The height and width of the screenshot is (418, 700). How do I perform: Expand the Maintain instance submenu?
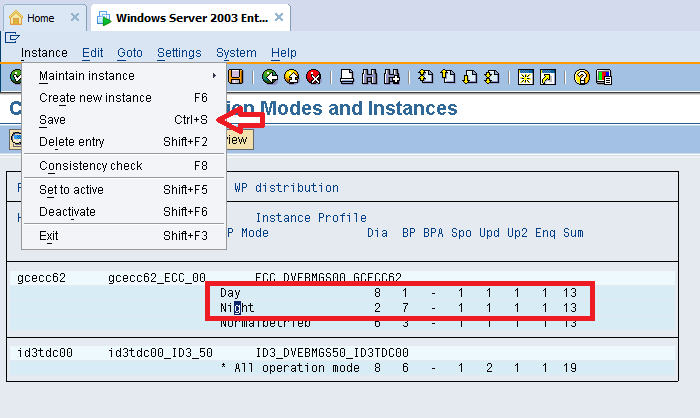pos(124,76)
